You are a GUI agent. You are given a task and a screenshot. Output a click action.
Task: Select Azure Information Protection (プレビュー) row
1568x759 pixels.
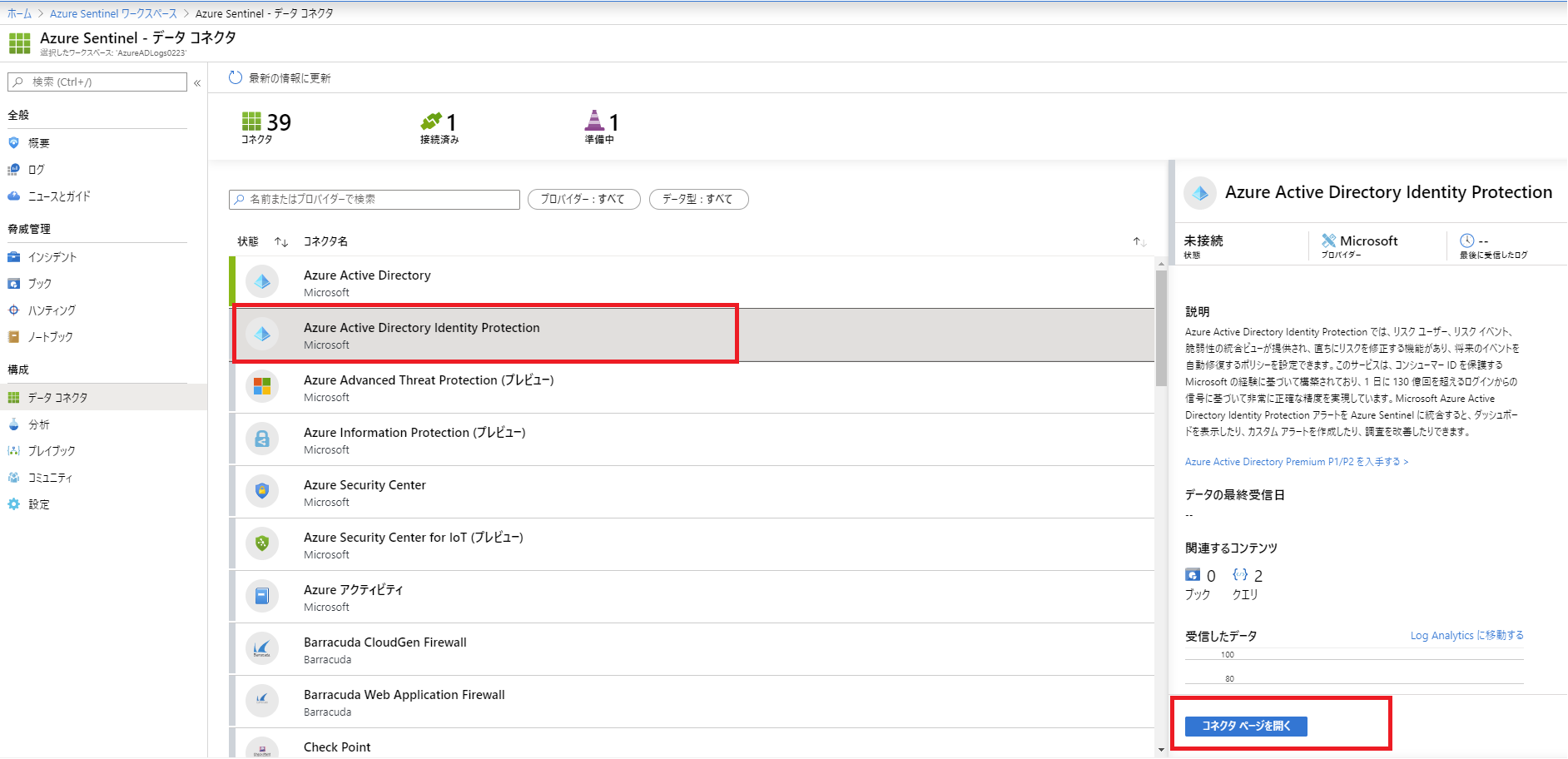click(692, 439)
